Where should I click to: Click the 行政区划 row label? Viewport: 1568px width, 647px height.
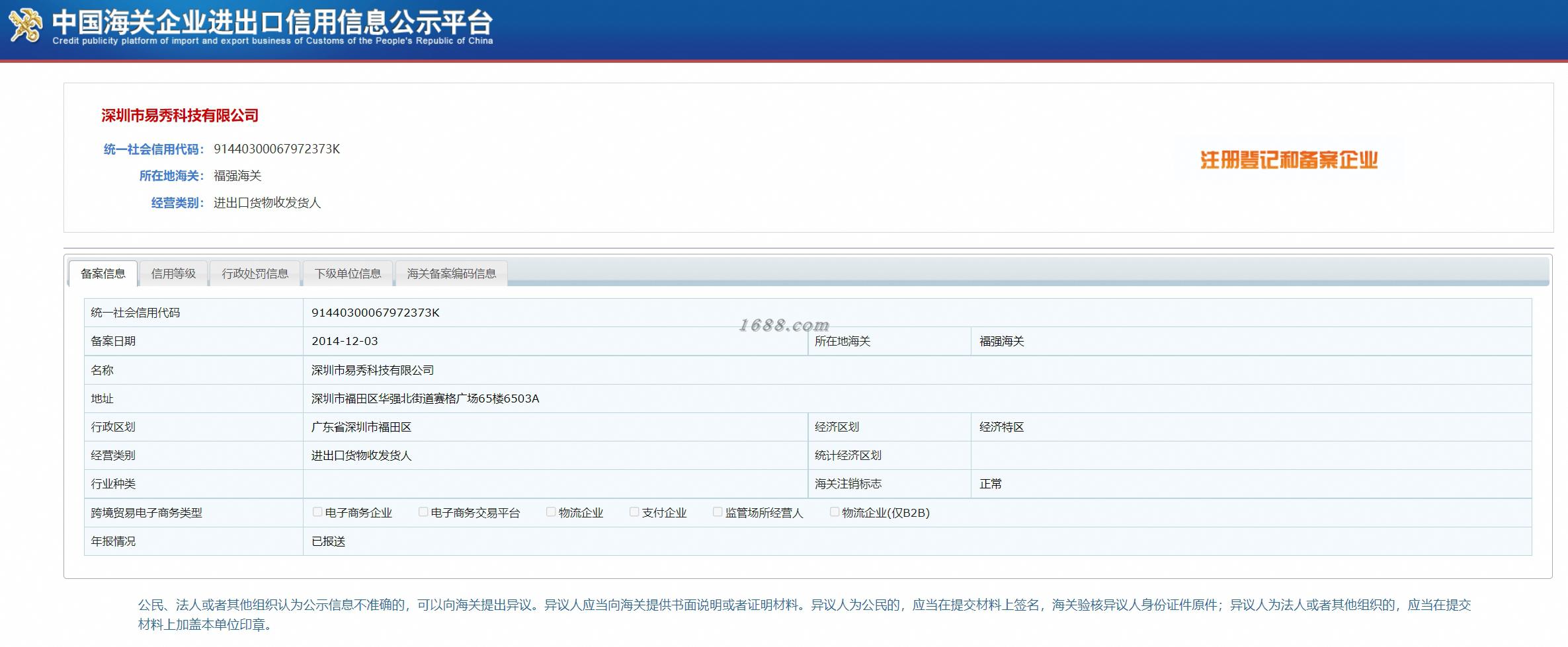click(x=113, y=427)
